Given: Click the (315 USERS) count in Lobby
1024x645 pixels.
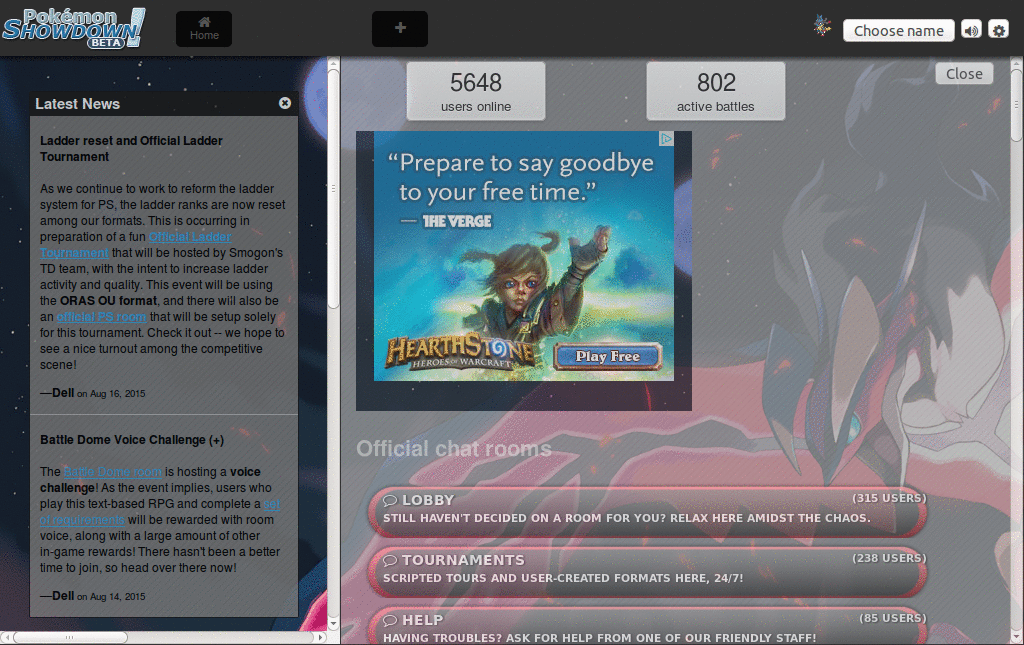Looking at the screenshot, I should pos(889,498).
